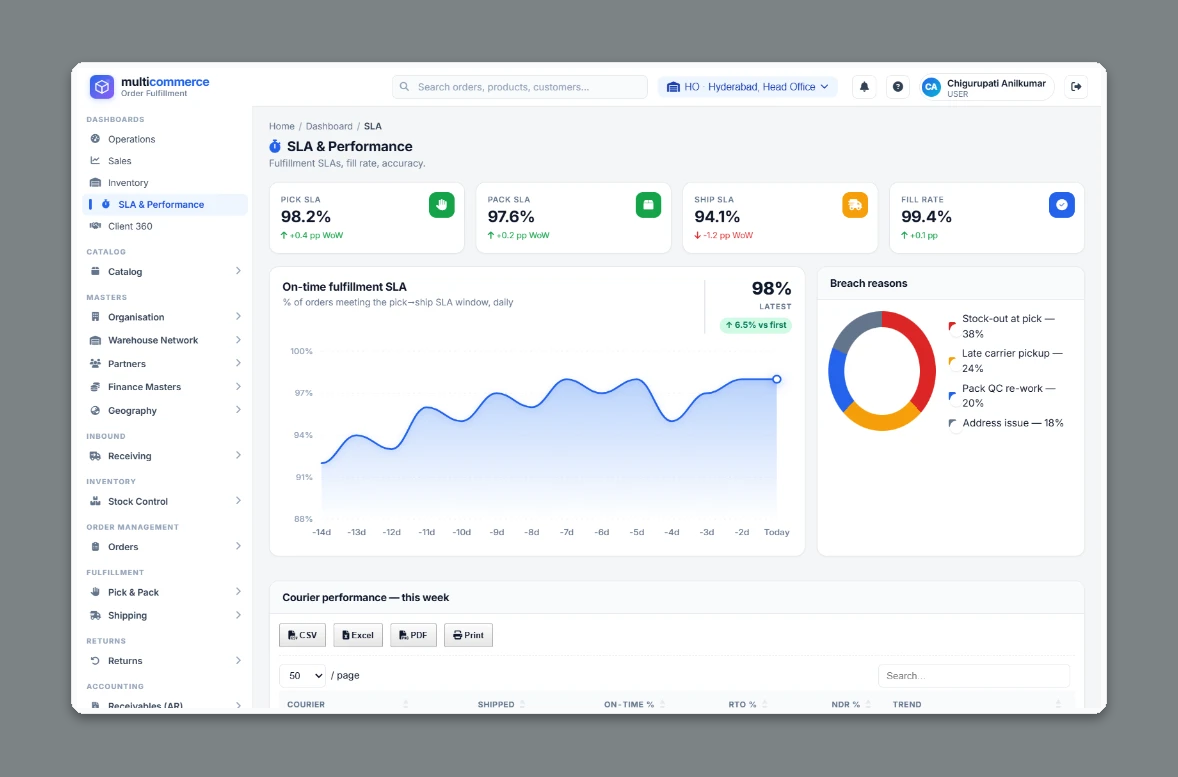Click the Pick SLA hand icon
The width and height of the screenshot is (1178, 777).
[x=442, y=204]
